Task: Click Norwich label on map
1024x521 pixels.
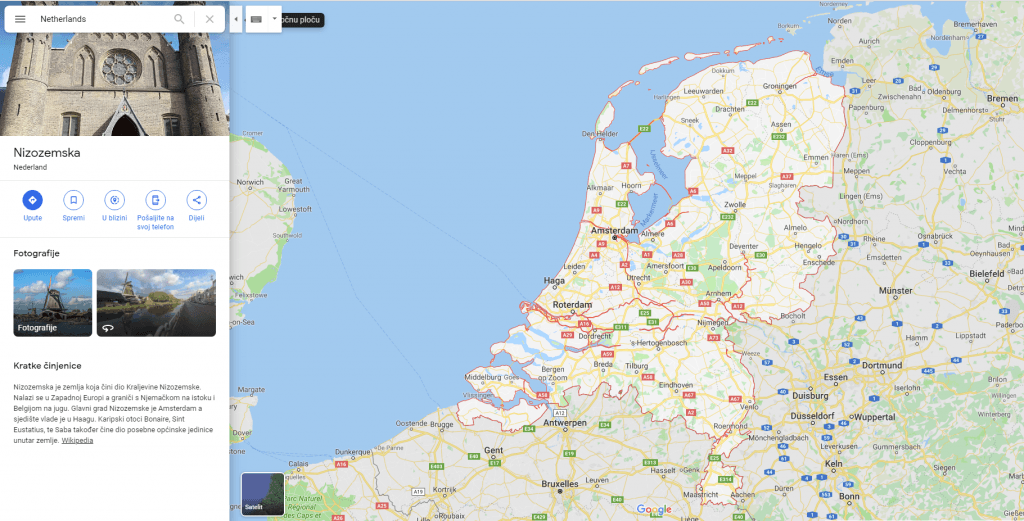Action: (250, 182)
